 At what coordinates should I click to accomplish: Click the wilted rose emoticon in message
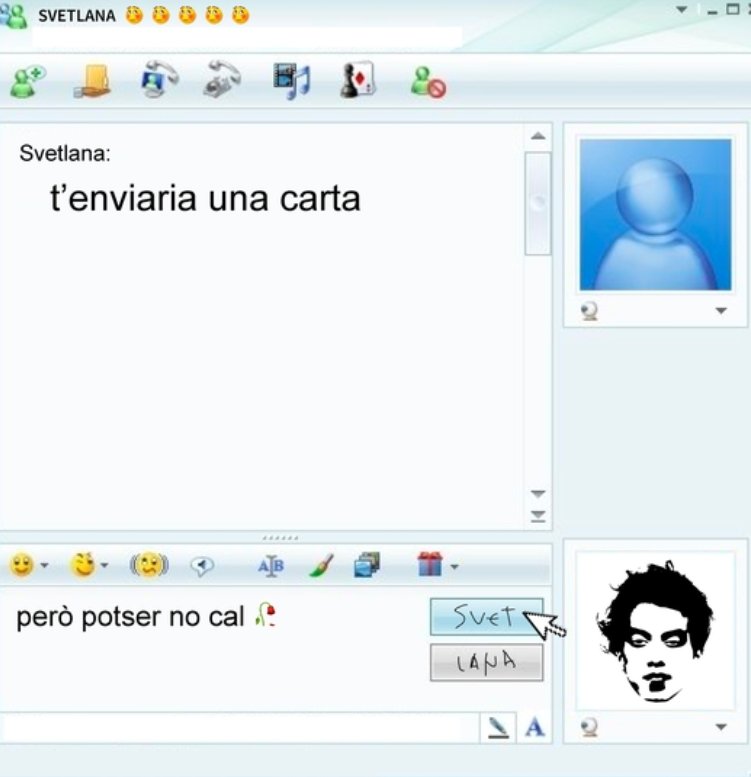point(266,614)
